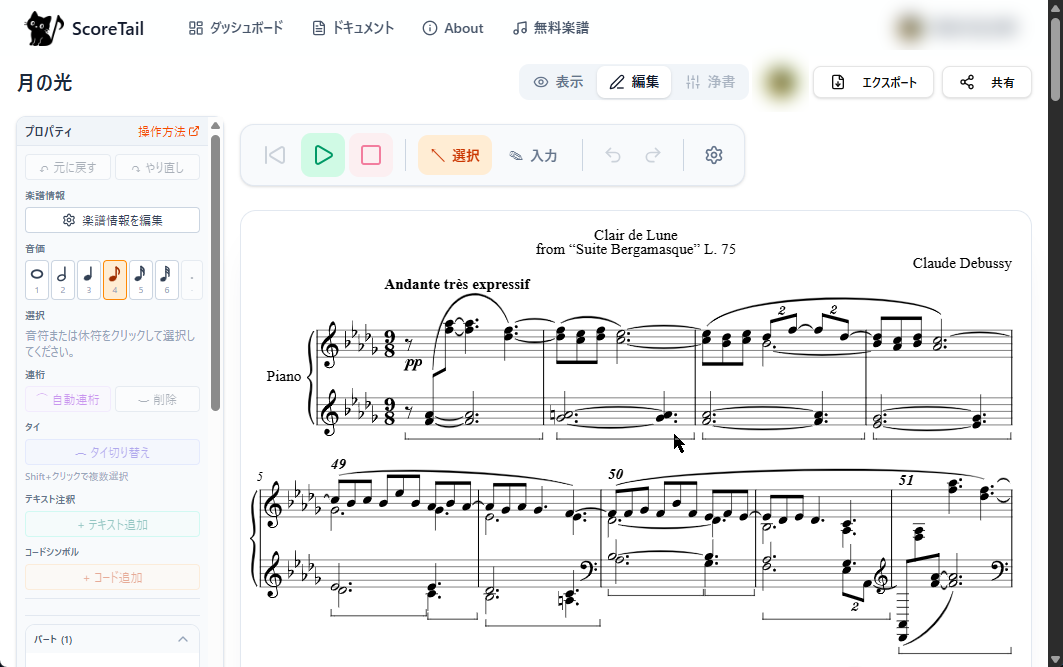Screen dimensions: 1063x667
Task: Click the page vertical scrollbar thumb
Action: pyautogui.click(x=1055, y=60)
